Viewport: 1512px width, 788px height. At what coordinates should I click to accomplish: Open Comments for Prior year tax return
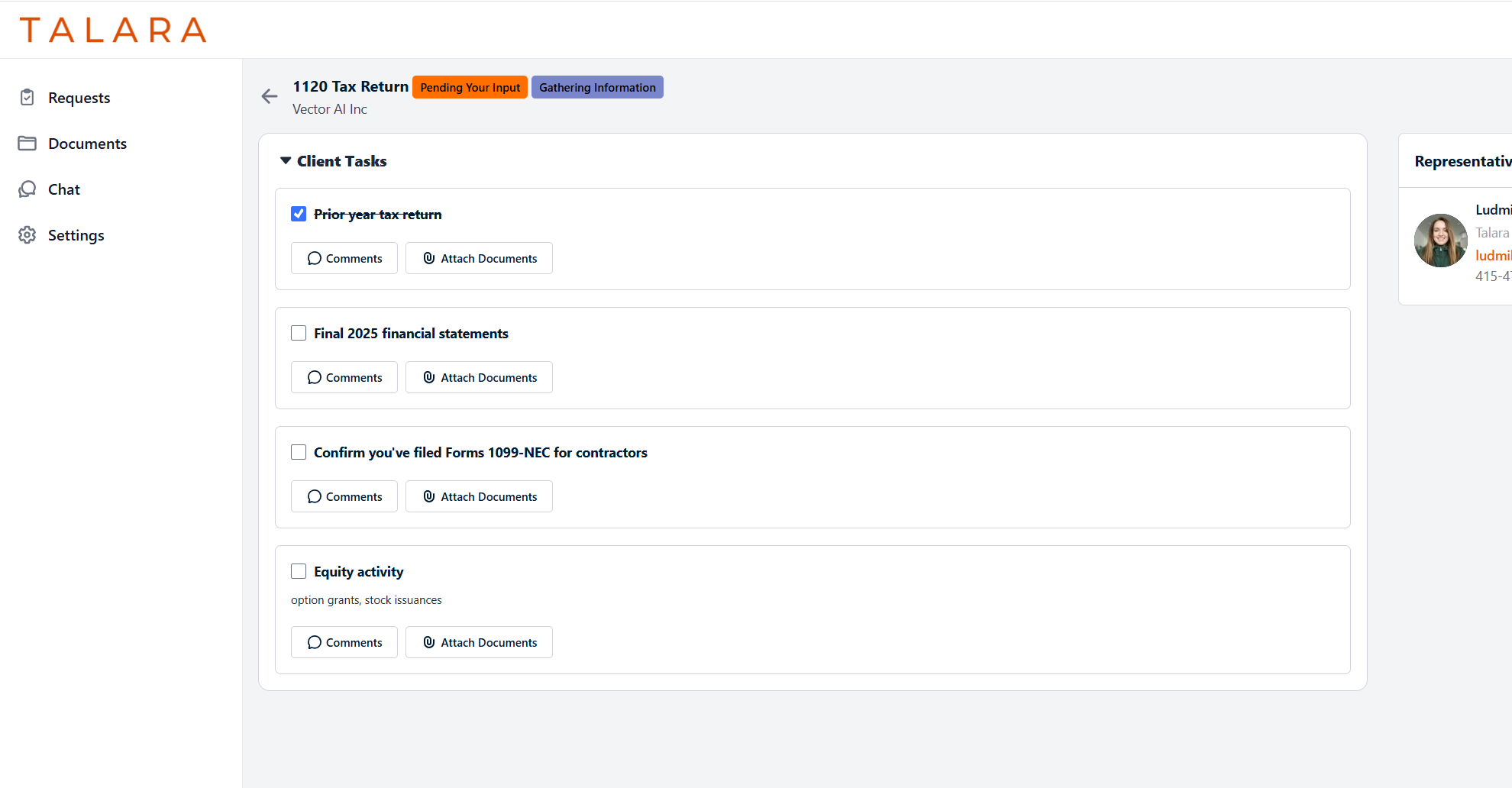(x=344, y=258)
